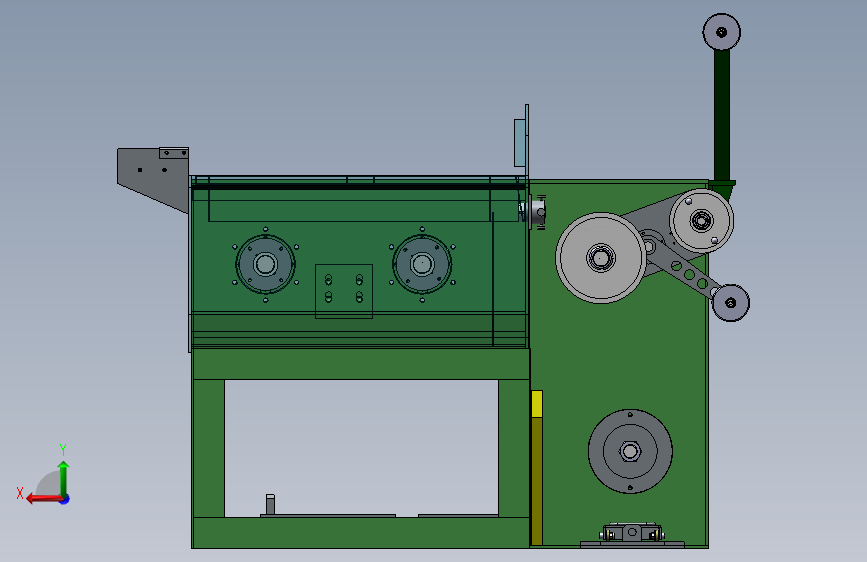The width and height of the screenshot is (867, 562).
Task: Select the small grey pin inside the frame opening
Action: pyautogui.click(x=270, y=504)
